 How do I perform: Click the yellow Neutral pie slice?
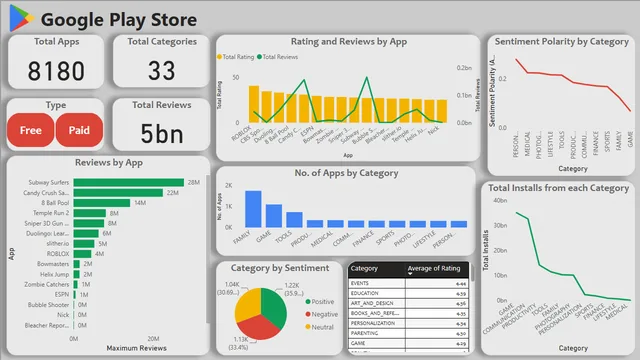click(x=248, y=304)
